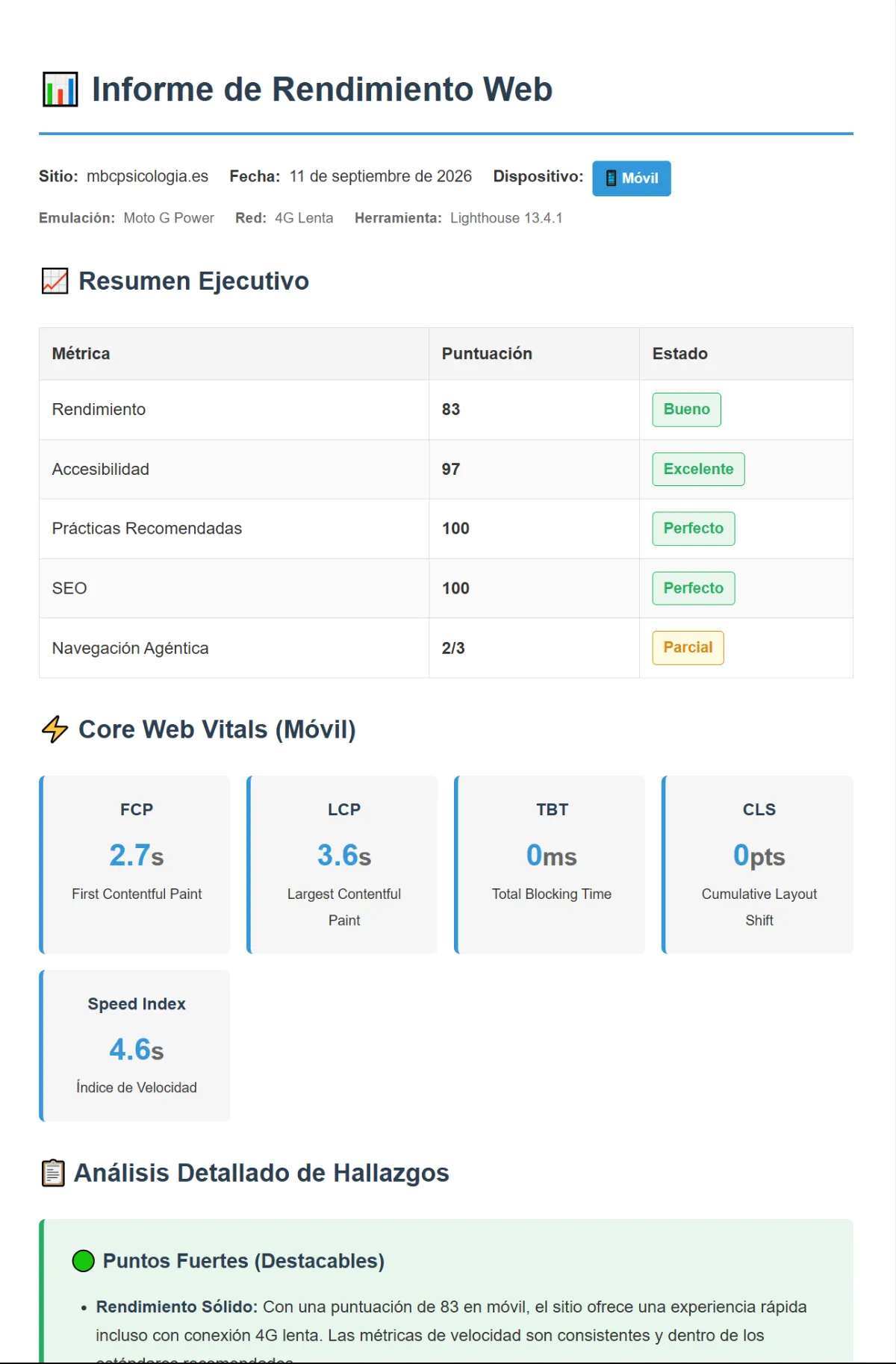Click the Perfecto badge in the SEO row
Screen dimensions: 896x1364
[x=694, y=588]
